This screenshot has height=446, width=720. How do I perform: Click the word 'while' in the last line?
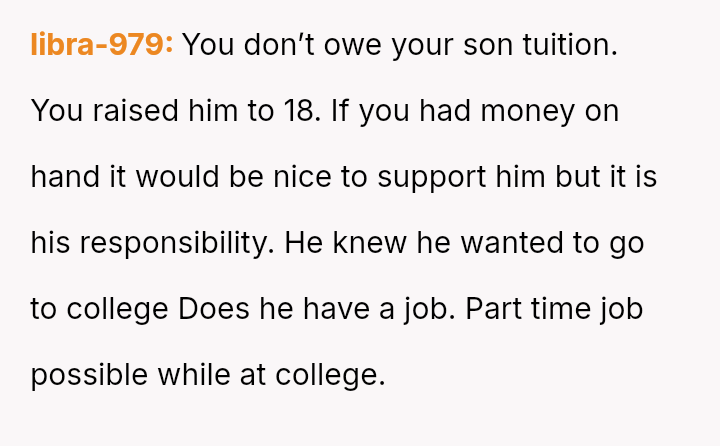click(194, 375)
